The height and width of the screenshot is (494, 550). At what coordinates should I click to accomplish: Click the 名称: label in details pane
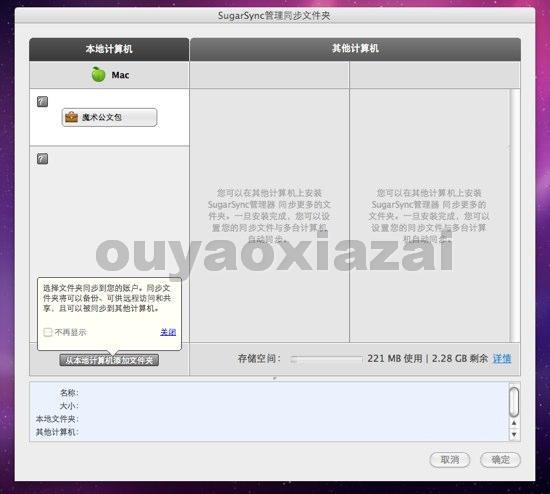pyautogui.click(x=69, y=393)
